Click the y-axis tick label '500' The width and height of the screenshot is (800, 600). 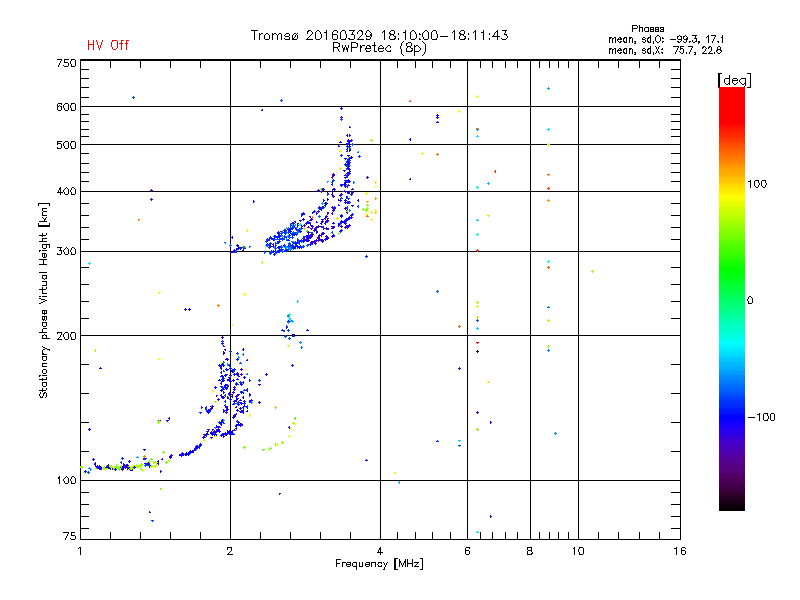point(66,145)
